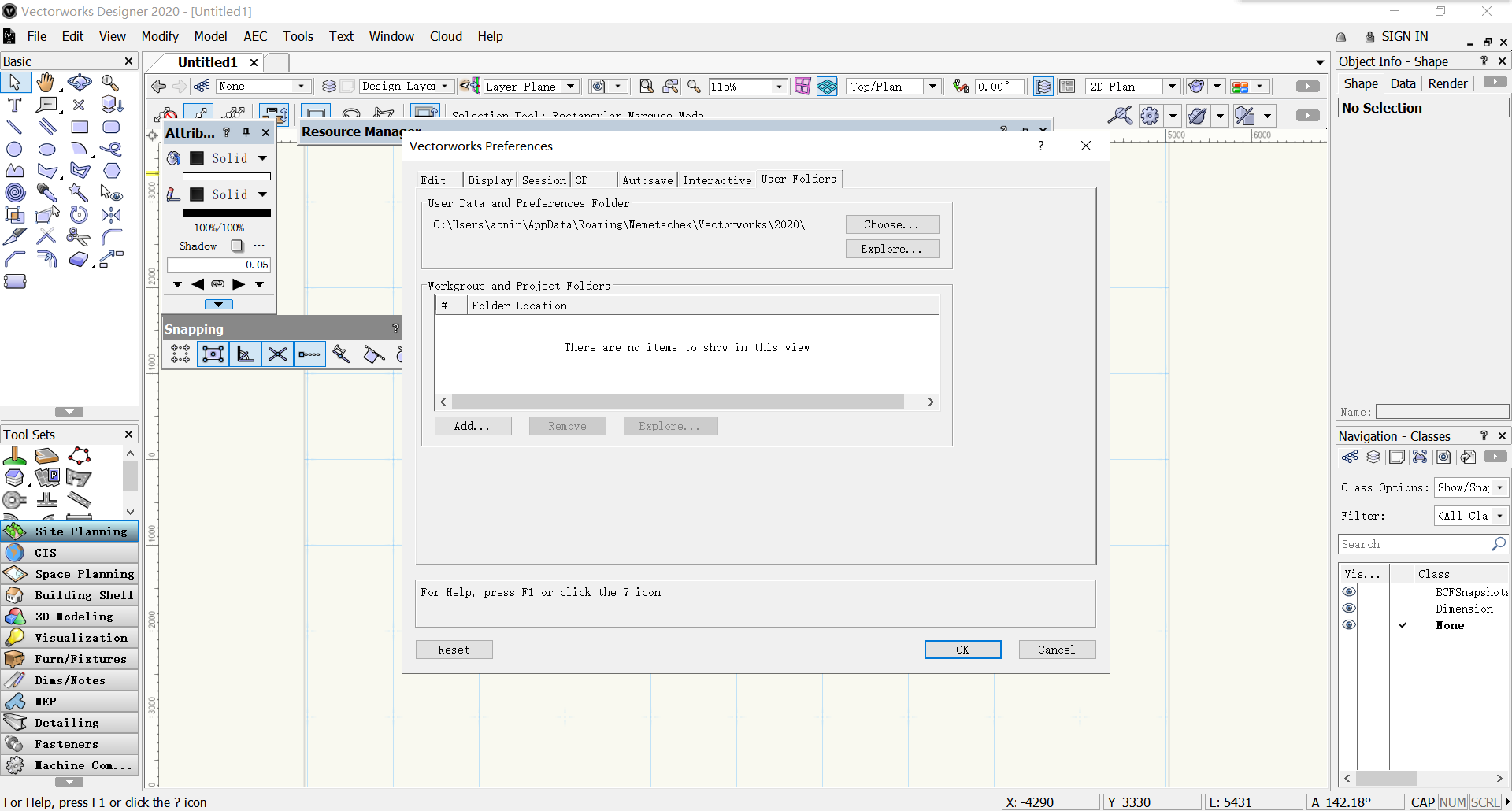Select the Zoom magnifier tool
The image size is (1512, 811).
coord(110,82)
